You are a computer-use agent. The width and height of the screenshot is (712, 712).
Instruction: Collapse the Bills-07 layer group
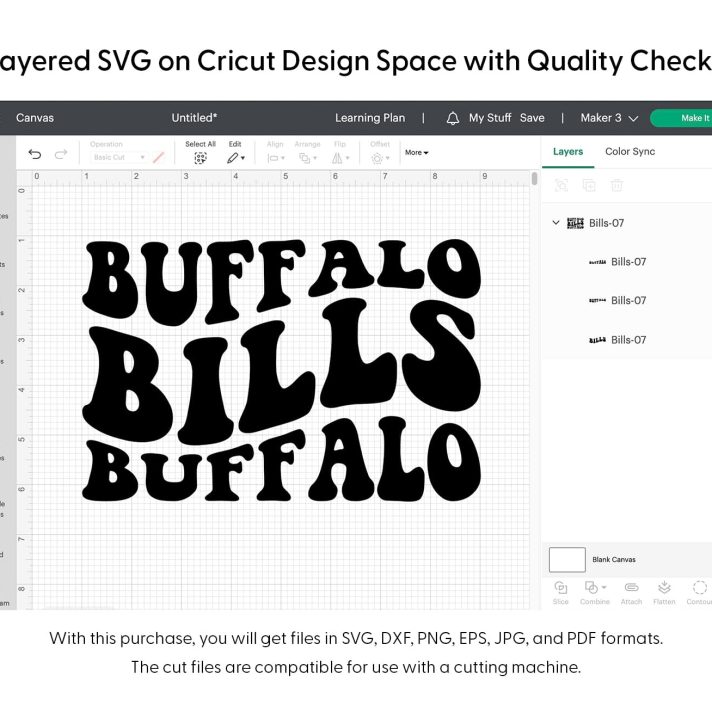pyautogui.click(x=555, y=222)
